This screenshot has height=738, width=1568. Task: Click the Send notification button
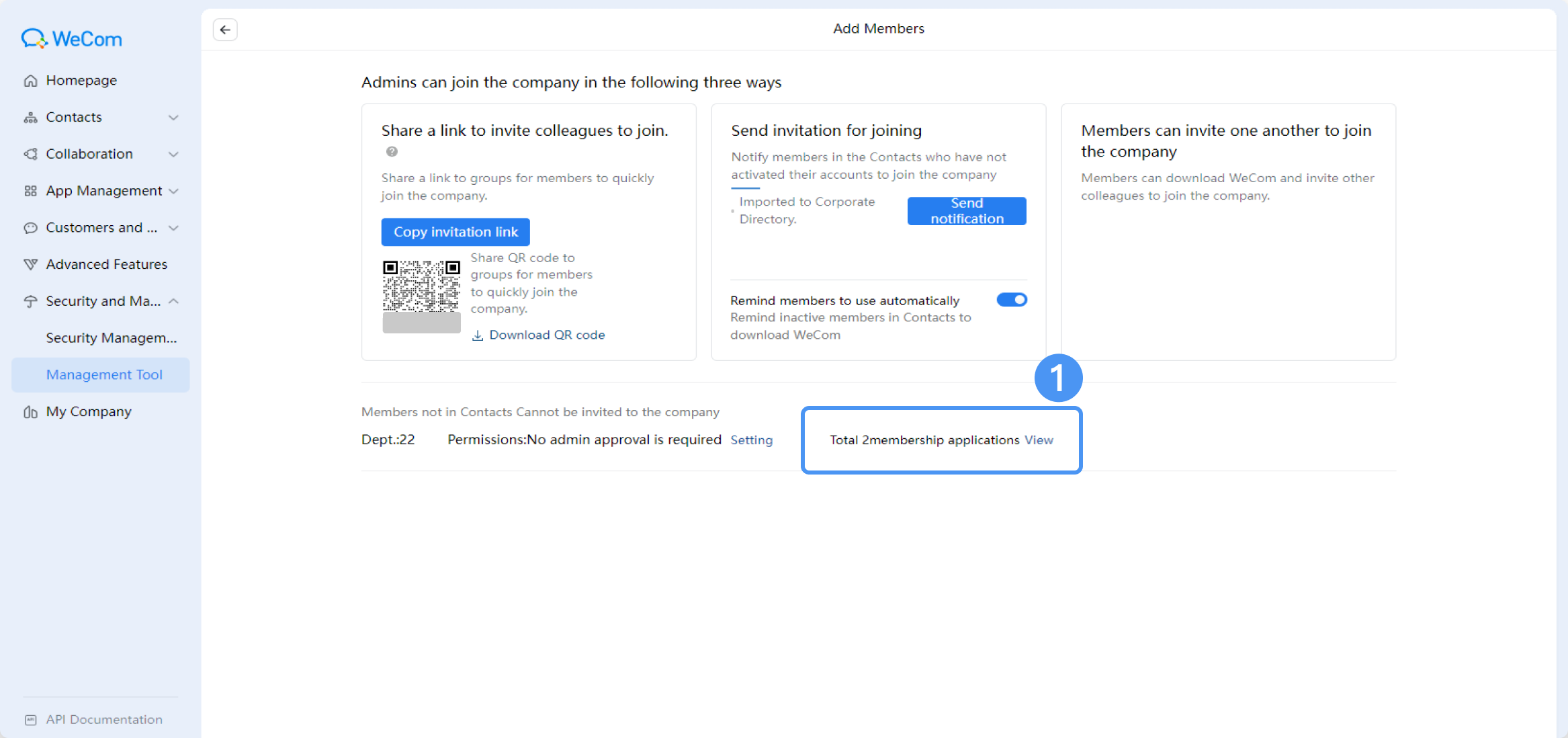(x=967, y=211)
